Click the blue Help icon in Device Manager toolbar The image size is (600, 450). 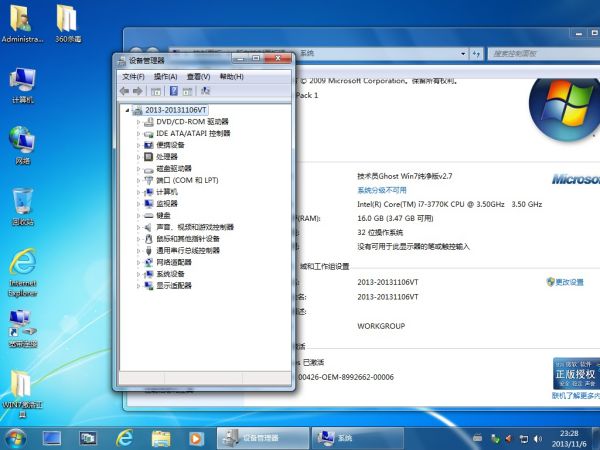click(x=172, y=91)
